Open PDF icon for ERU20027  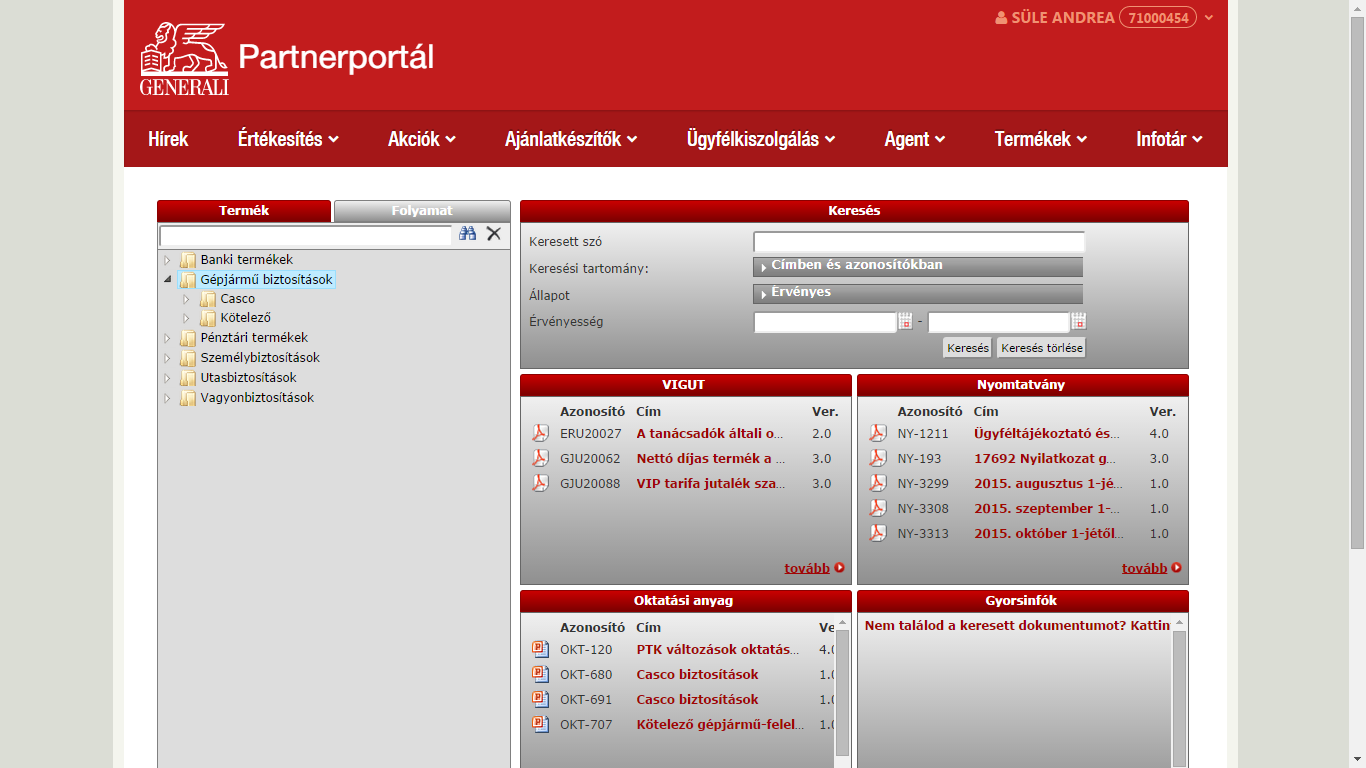540,433
